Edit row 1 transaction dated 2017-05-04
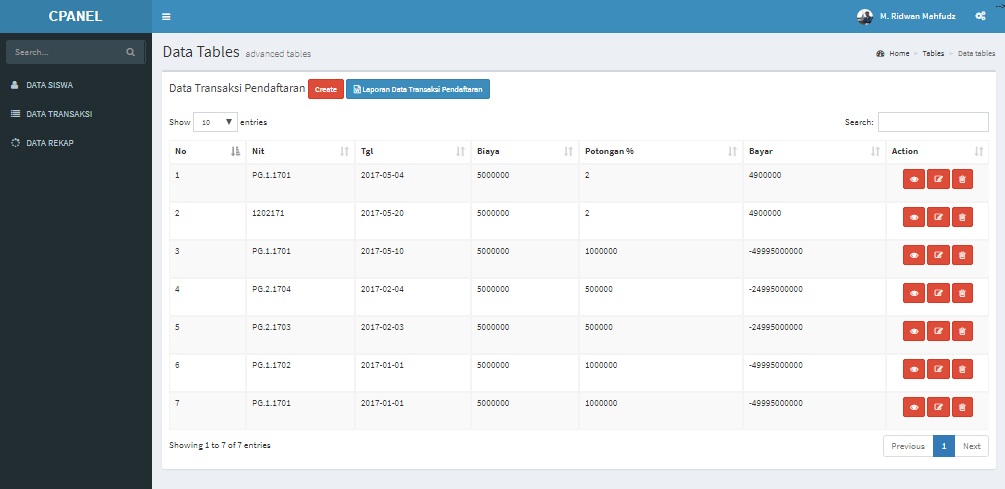The height and width of the screenshot is (489, 1005). (938, 179)
